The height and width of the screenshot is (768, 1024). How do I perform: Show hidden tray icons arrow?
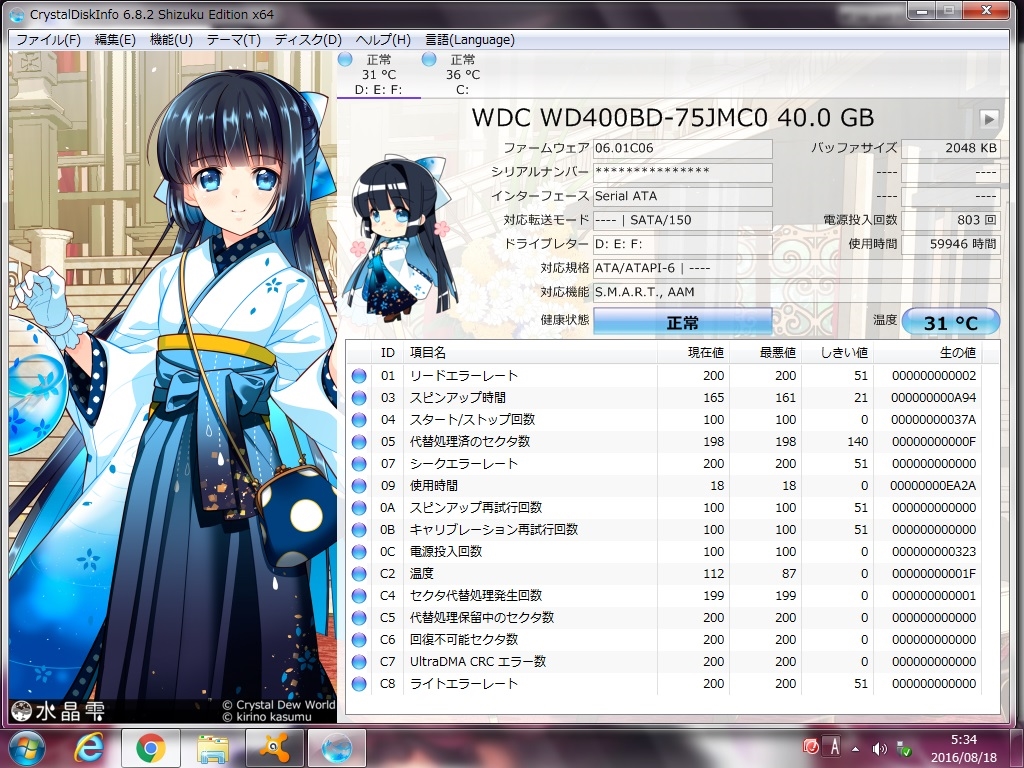point(856,748)
